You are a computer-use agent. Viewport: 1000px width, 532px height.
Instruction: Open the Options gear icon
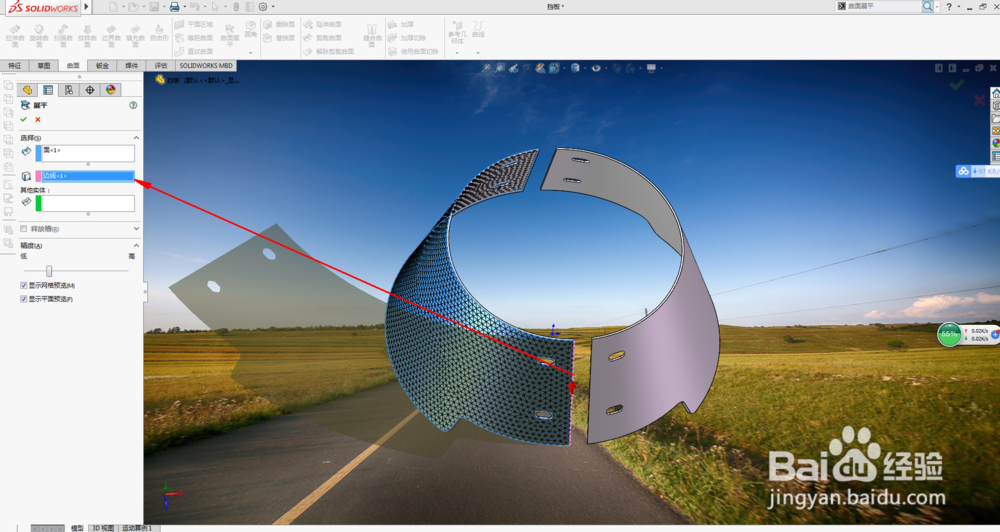tap(263, 7)
